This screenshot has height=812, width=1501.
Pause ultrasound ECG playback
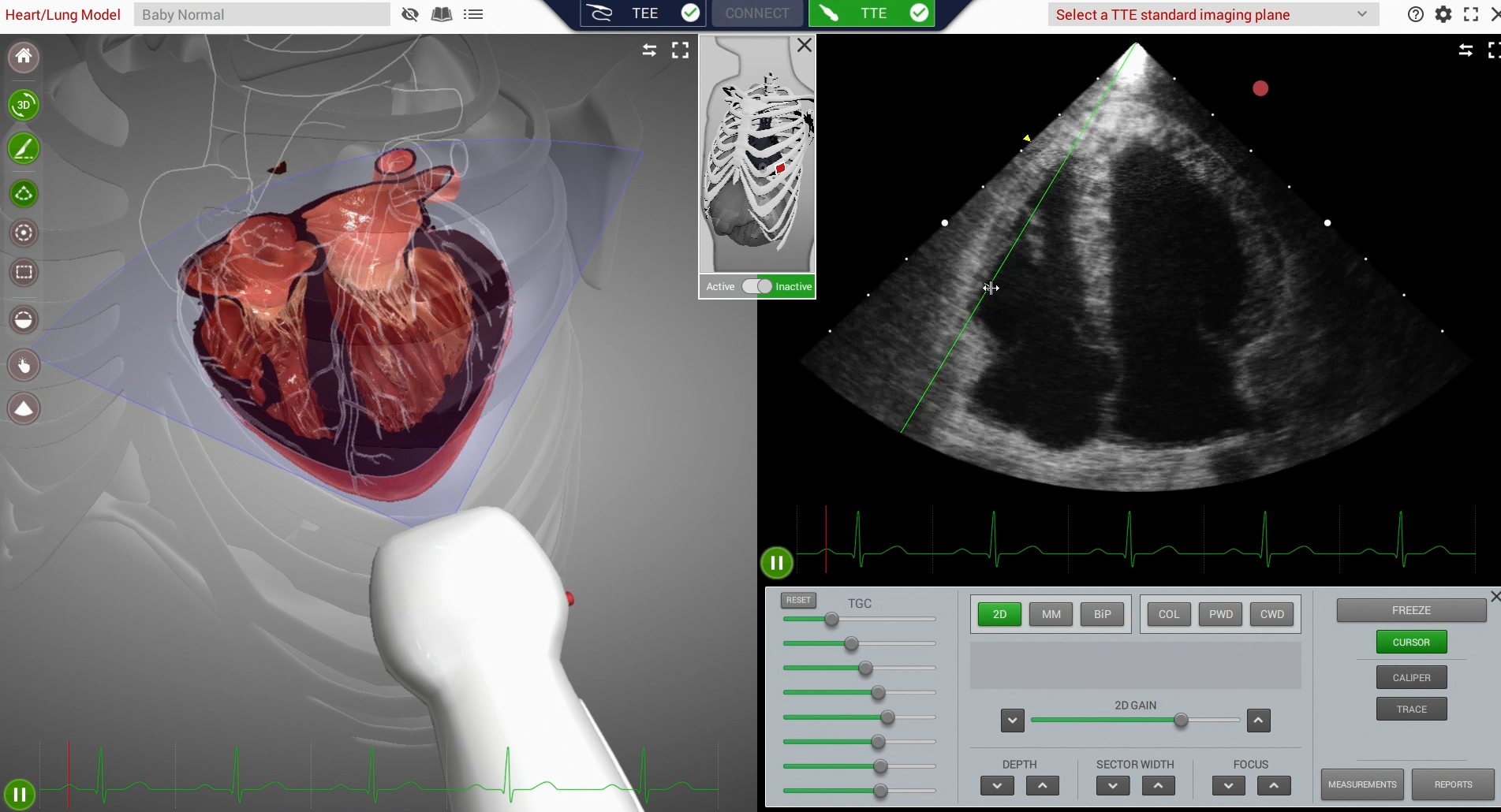777,563
